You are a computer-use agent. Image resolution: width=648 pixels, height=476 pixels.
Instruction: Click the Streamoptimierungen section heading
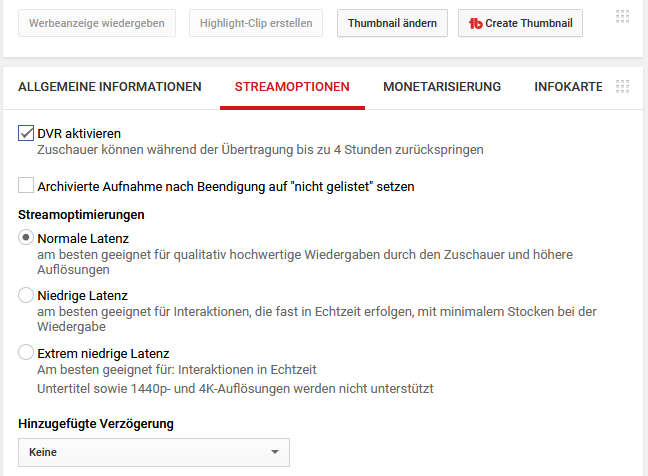(x=82, y=213)
